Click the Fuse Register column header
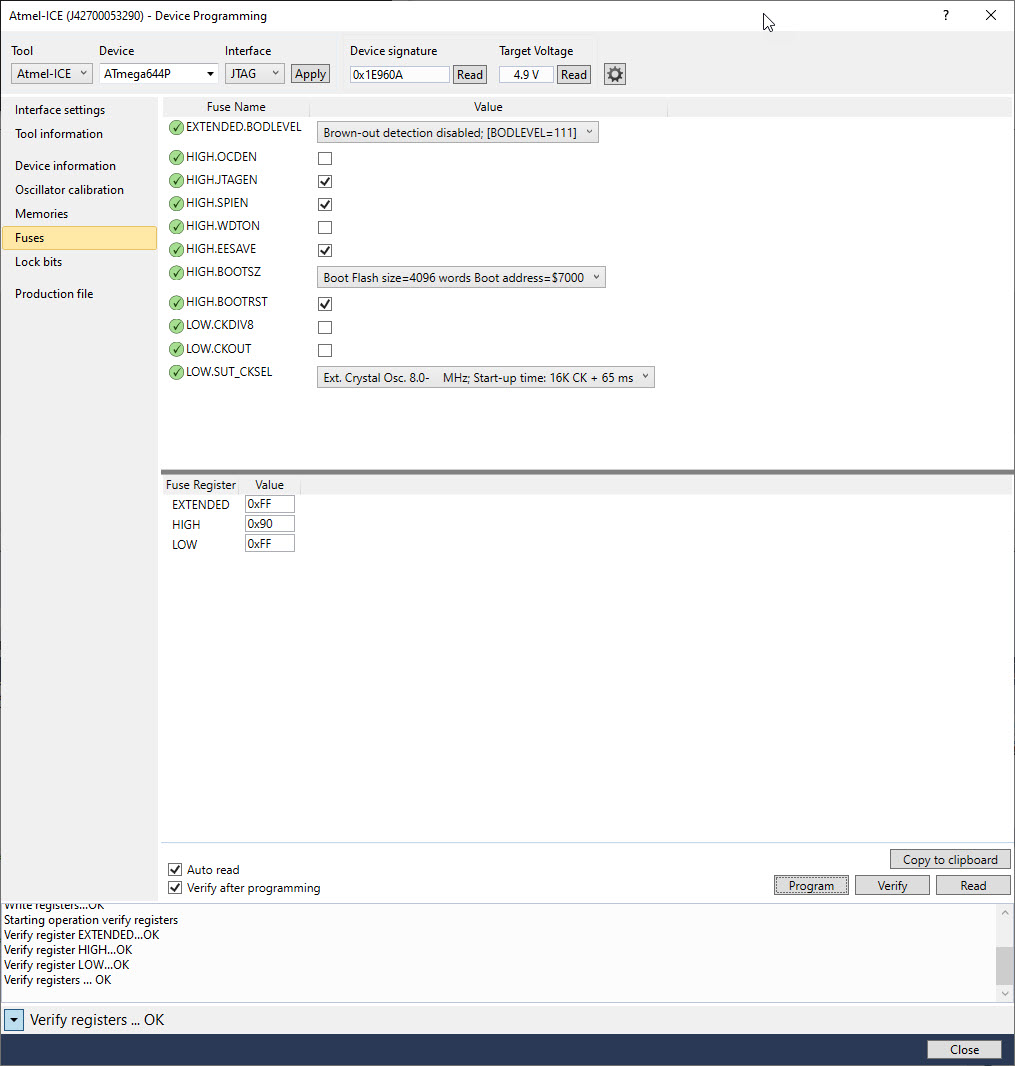1015x1066 pixels. point(201,485)
